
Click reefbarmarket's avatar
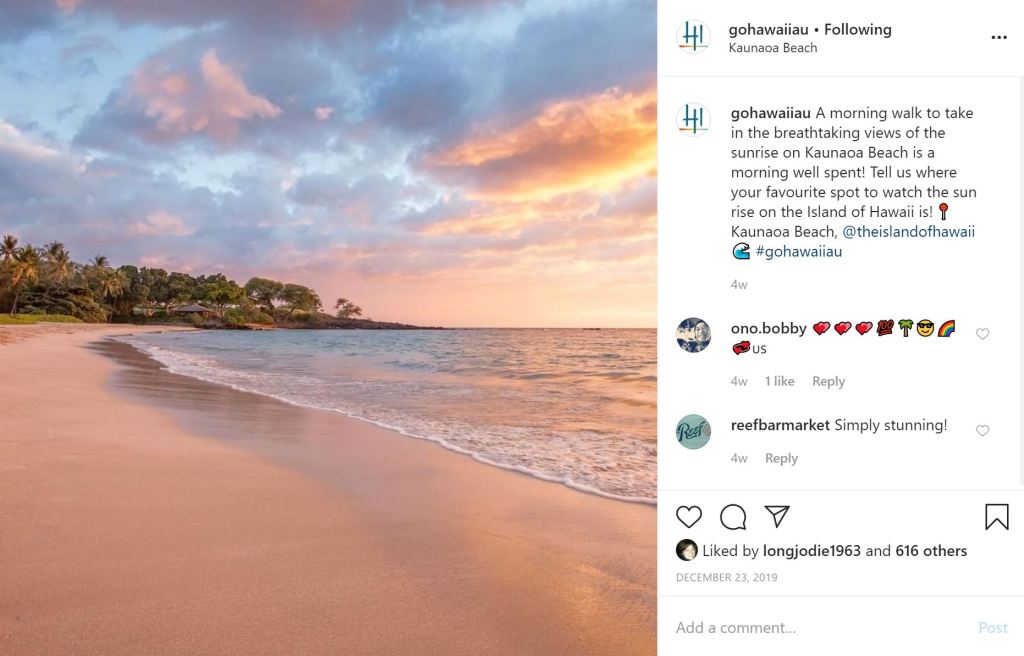pyautogui.click(x=693, y=431)
